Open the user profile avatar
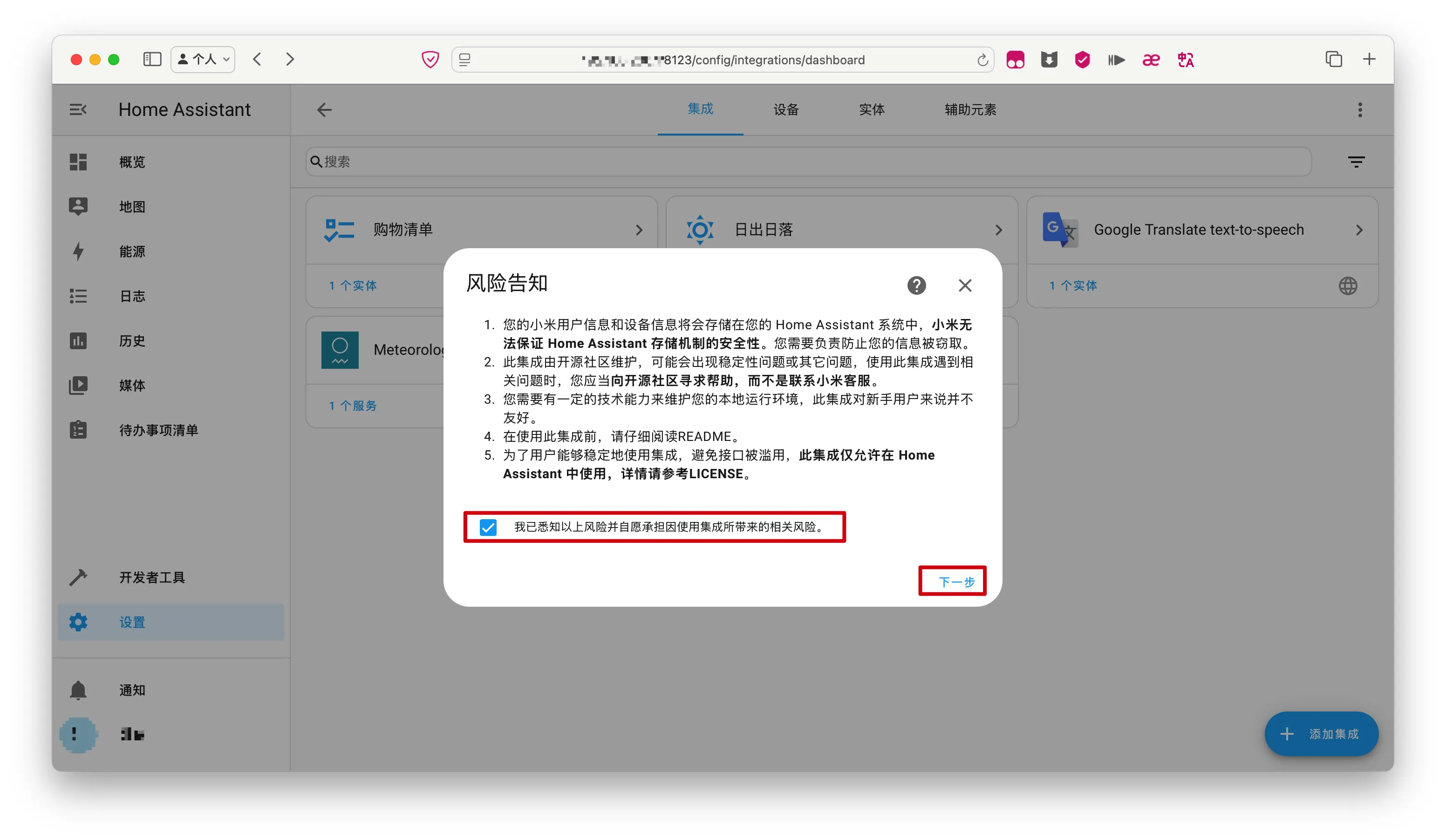 [x=78, y=734]
